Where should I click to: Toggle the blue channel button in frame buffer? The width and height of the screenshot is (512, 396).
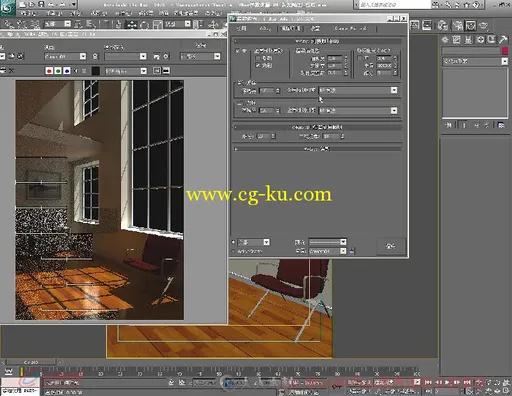tap(67, 71)
